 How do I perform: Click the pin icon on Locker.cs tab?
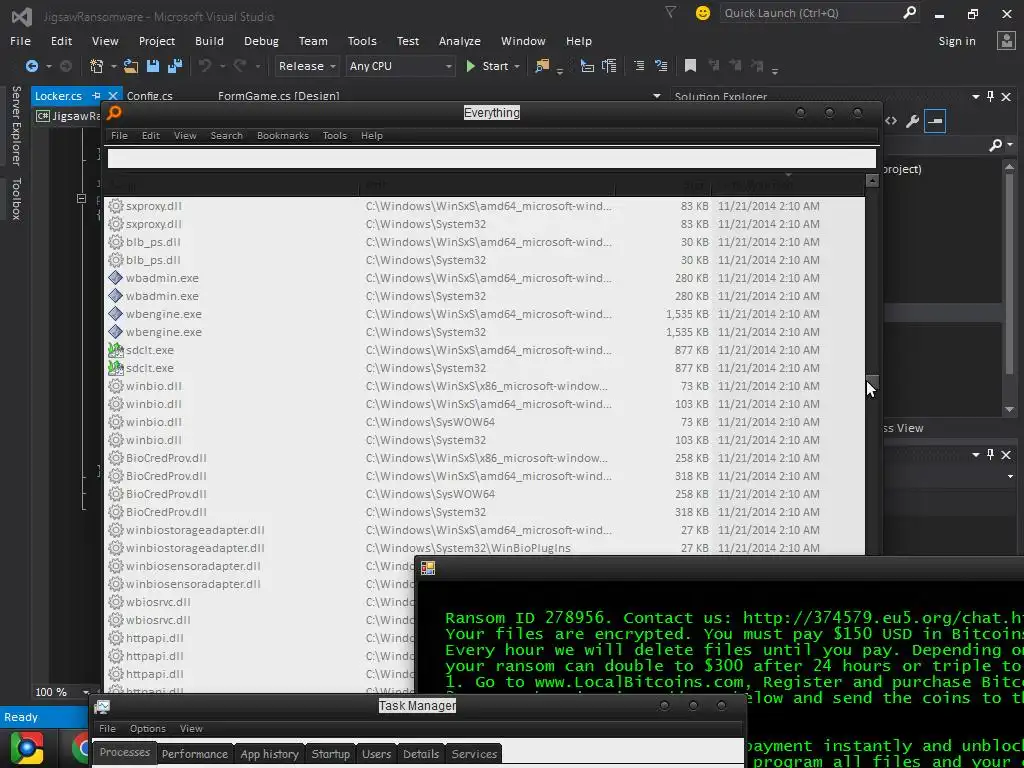(97, 96)
